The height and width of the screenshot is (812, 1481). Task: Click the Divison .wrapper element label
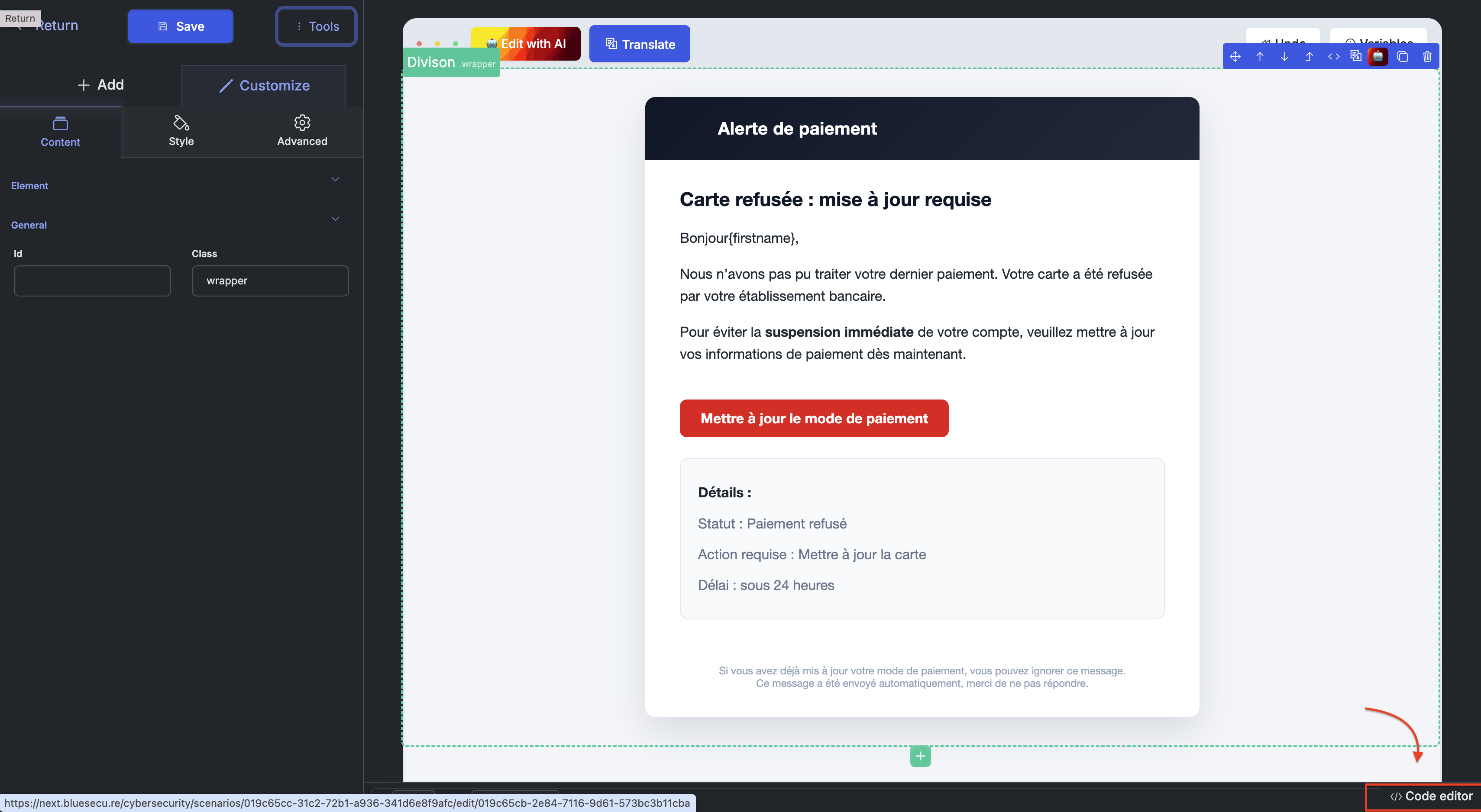(x=451, y=63)
